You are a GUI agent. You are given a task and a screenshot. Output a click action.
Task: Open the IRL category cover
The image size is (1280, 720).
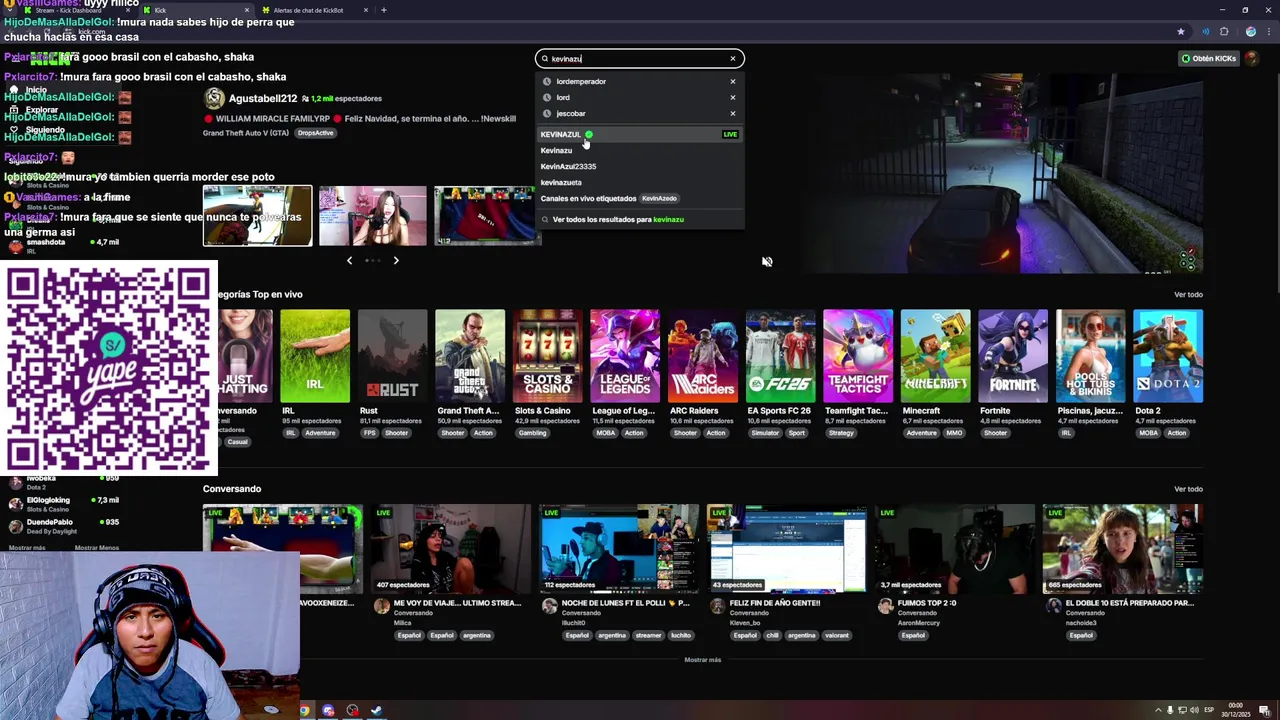pyautogui.click(x=315, y=356)
